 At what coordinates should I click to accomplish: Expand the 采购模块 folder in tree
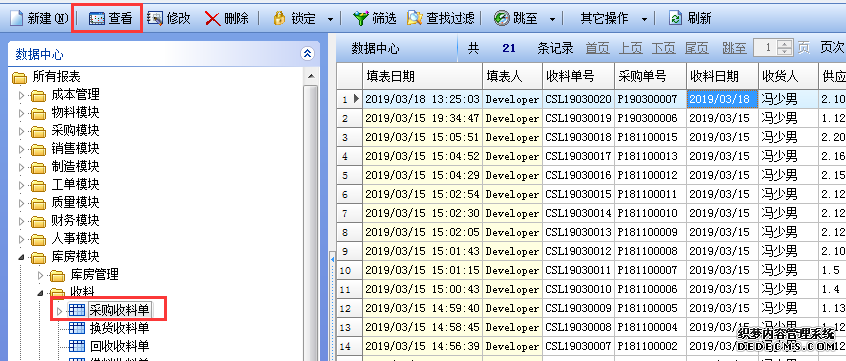22,131
